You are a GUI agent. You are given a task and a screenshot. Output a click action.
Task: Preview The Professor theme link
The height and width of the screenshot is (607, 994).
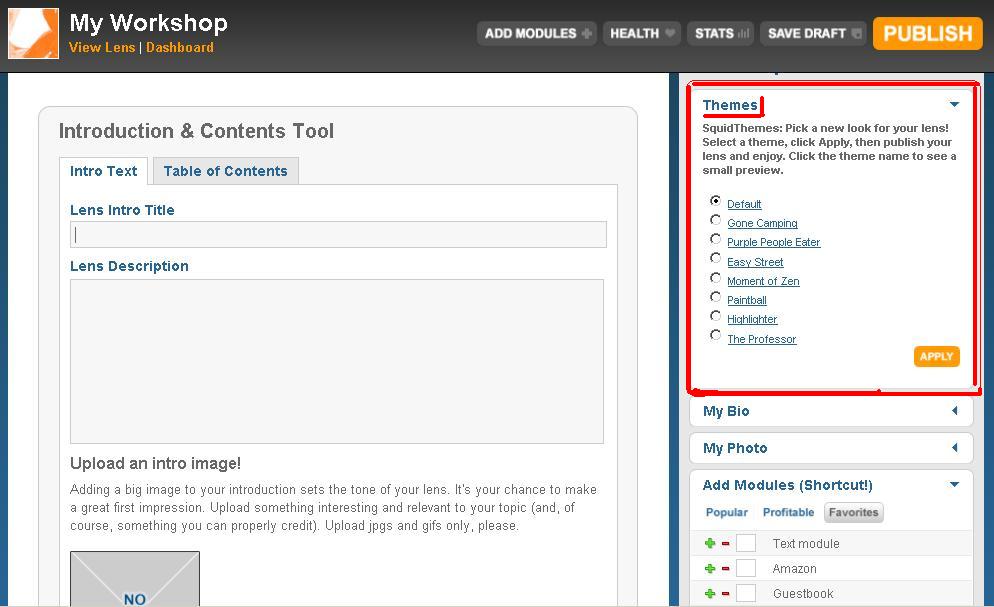point(761,339)
